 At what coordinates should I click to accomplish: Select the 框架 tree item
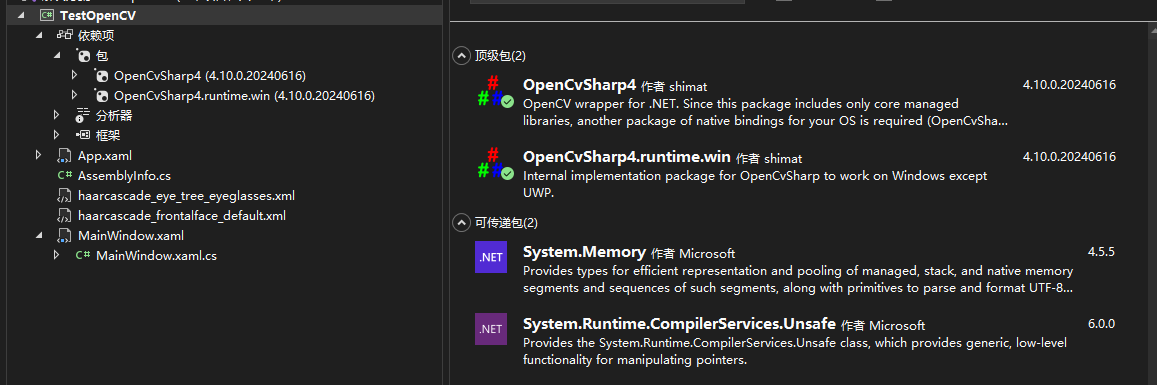point(108,135)
